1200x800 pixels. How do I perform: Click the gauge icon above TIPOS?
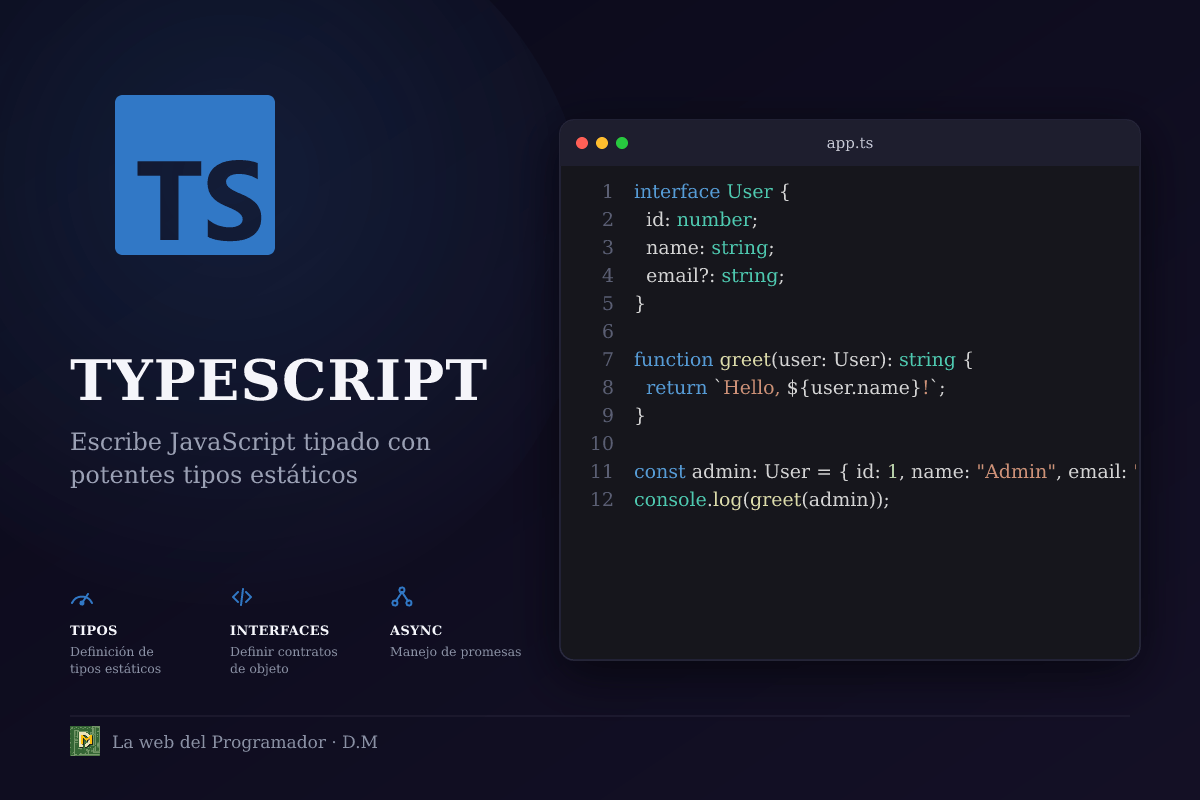point(82,598)
